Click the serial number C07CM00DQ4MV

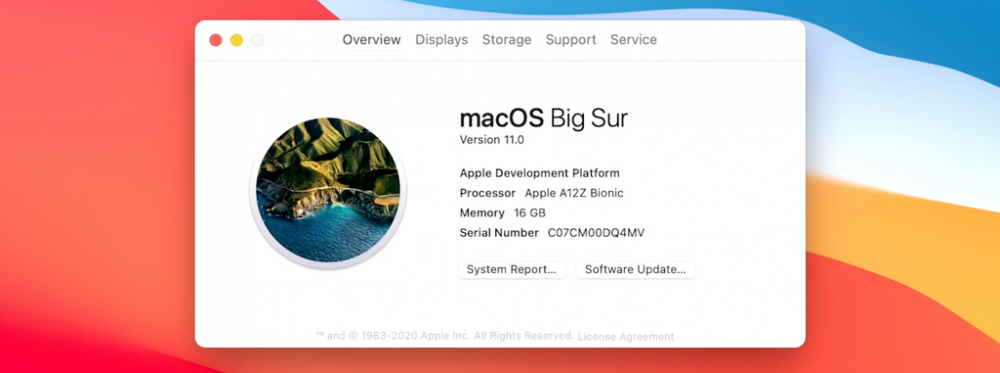tap(596, 233)
